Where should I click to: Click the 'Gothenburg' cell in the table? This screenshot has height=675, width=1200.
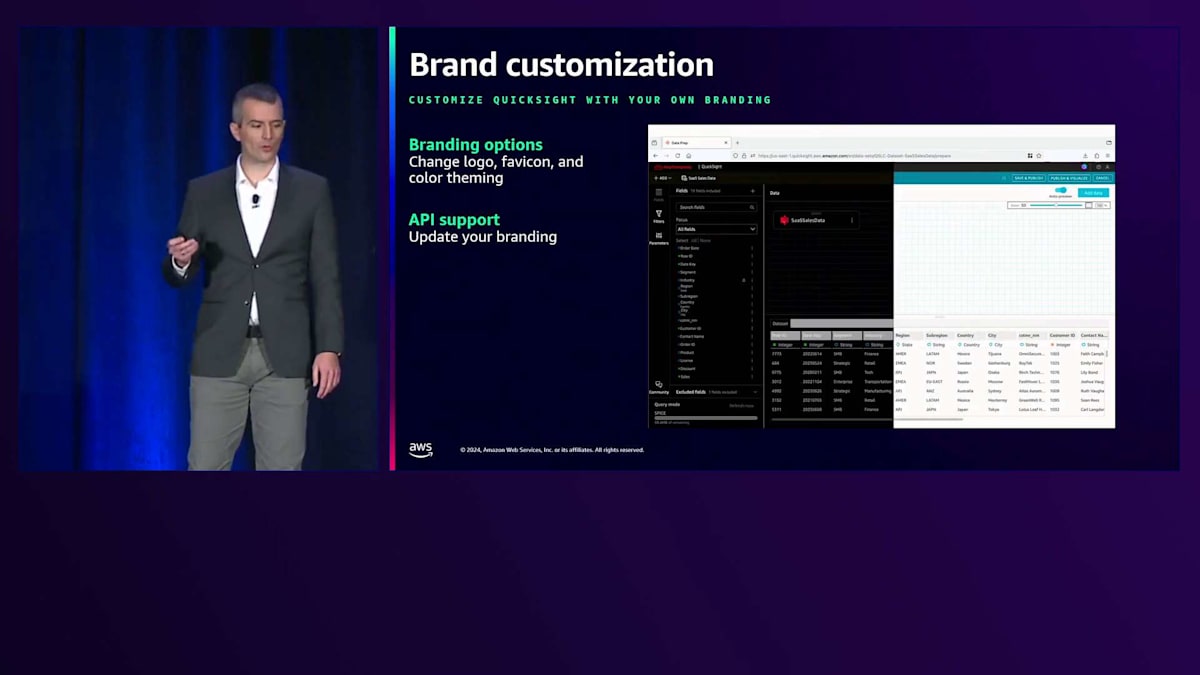coord(999,363)
